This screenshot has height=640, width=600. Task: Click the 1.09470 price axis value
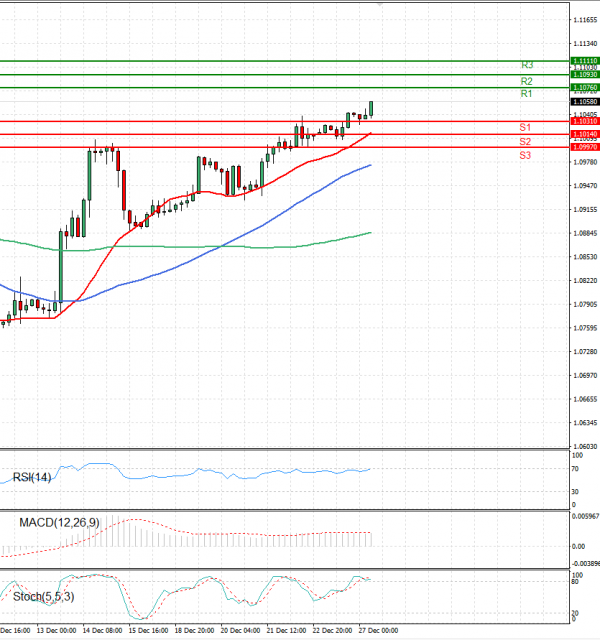click(x=585, y=186)
